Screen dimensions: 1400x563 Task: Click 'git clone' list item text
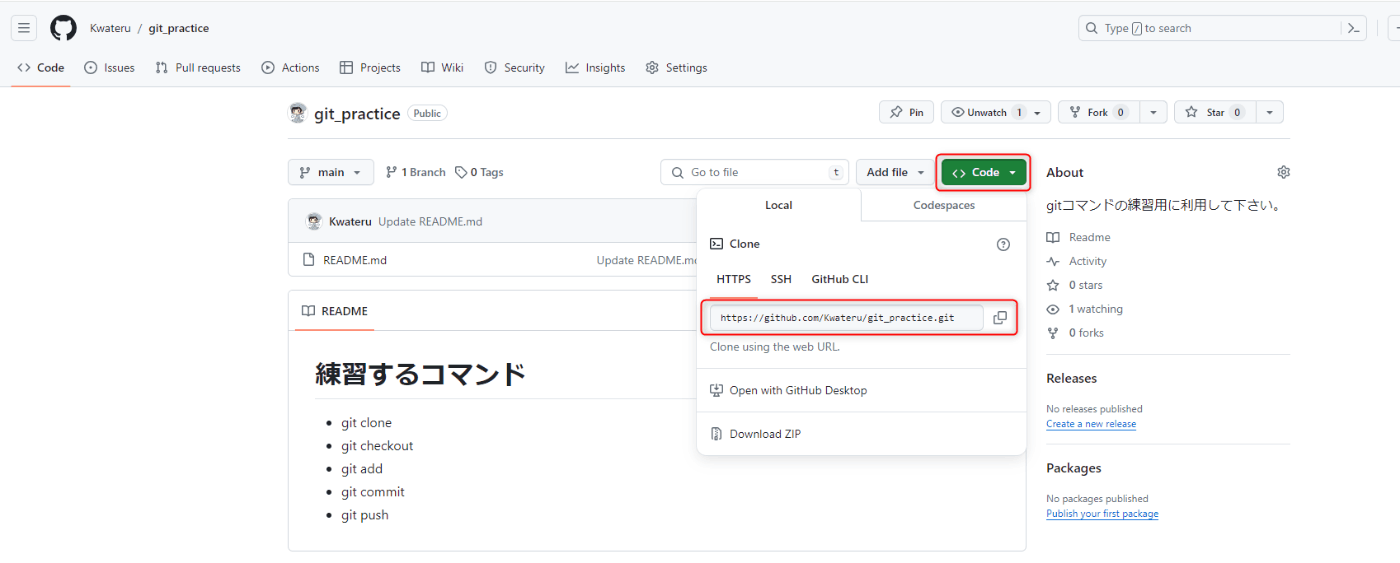366,423
